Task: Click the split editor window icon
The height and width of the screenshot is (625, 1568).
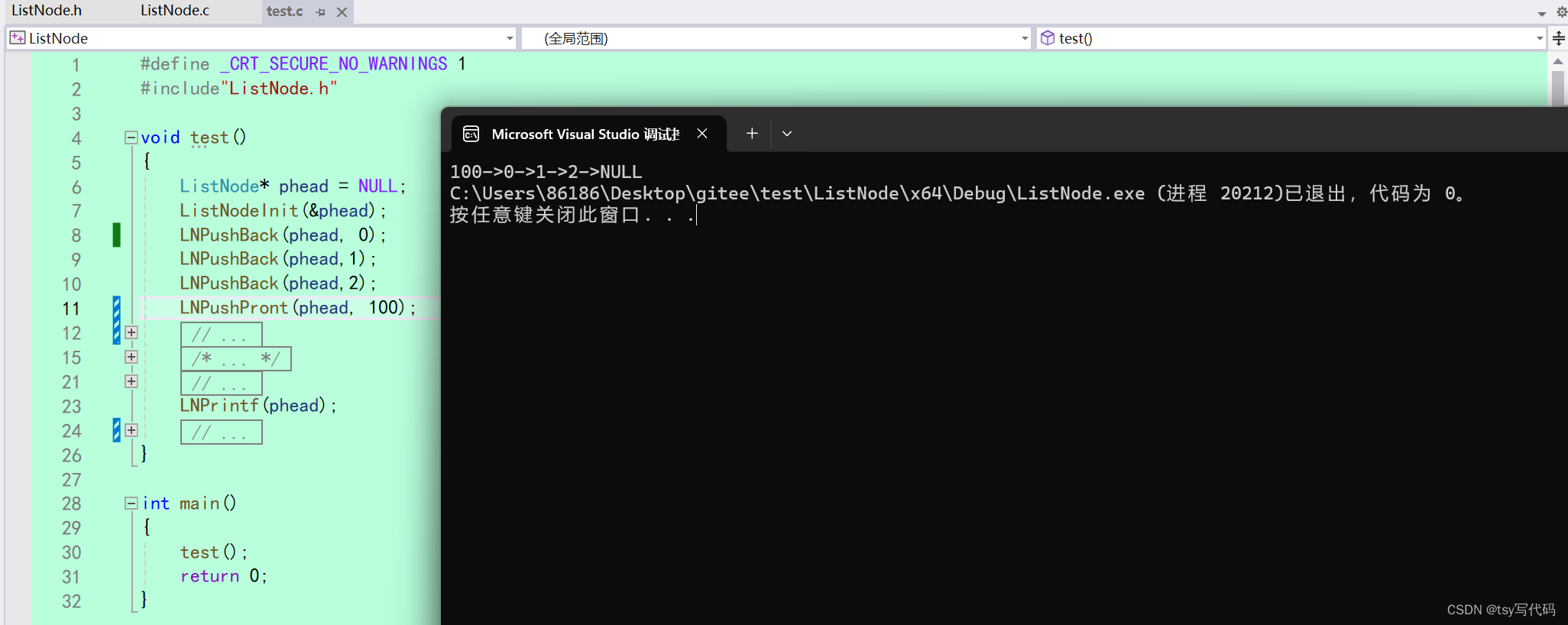Action: click(1558, 38)
